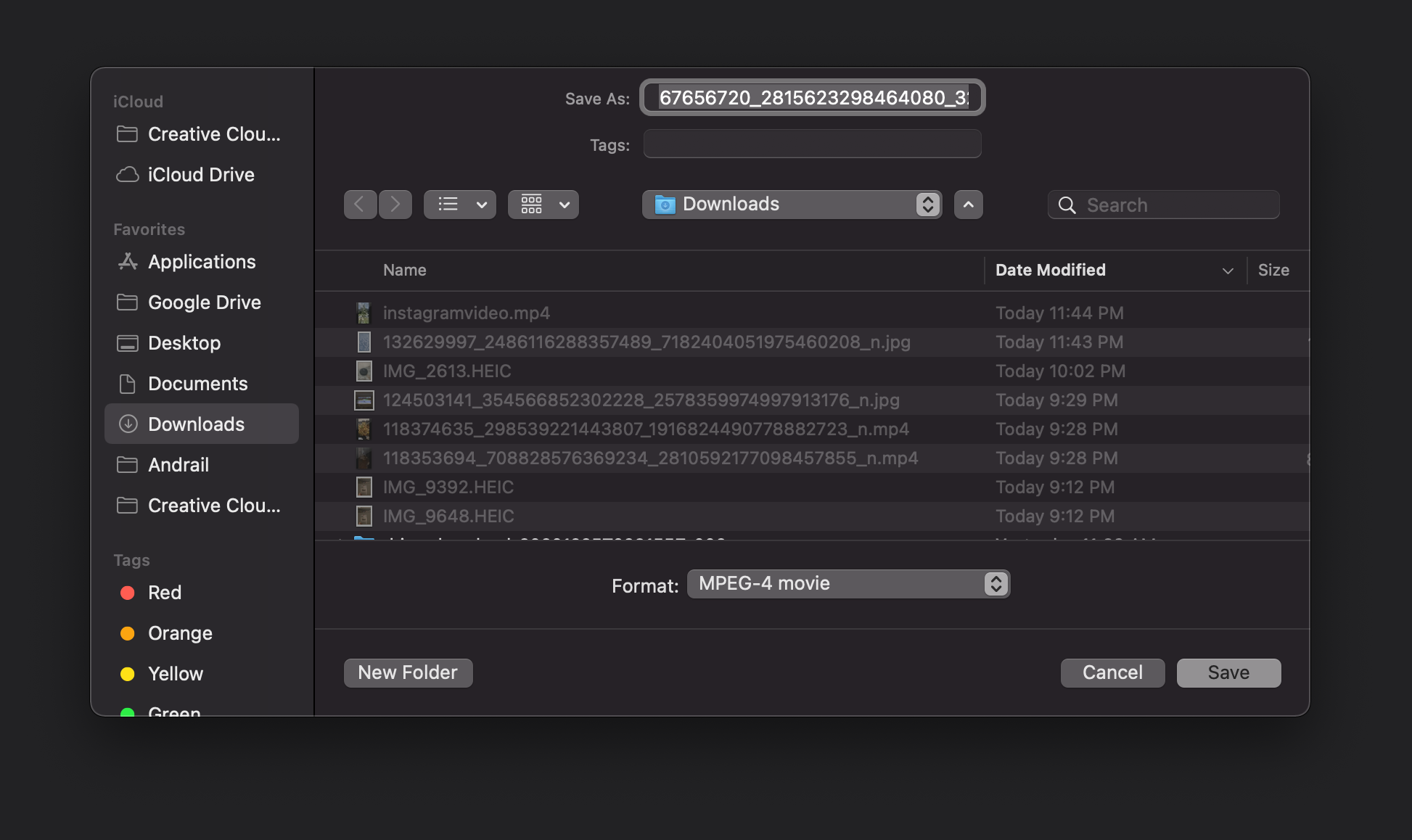1412x840 pixels.
Task: Select the Orange tag dot
Action: (128, 633)
